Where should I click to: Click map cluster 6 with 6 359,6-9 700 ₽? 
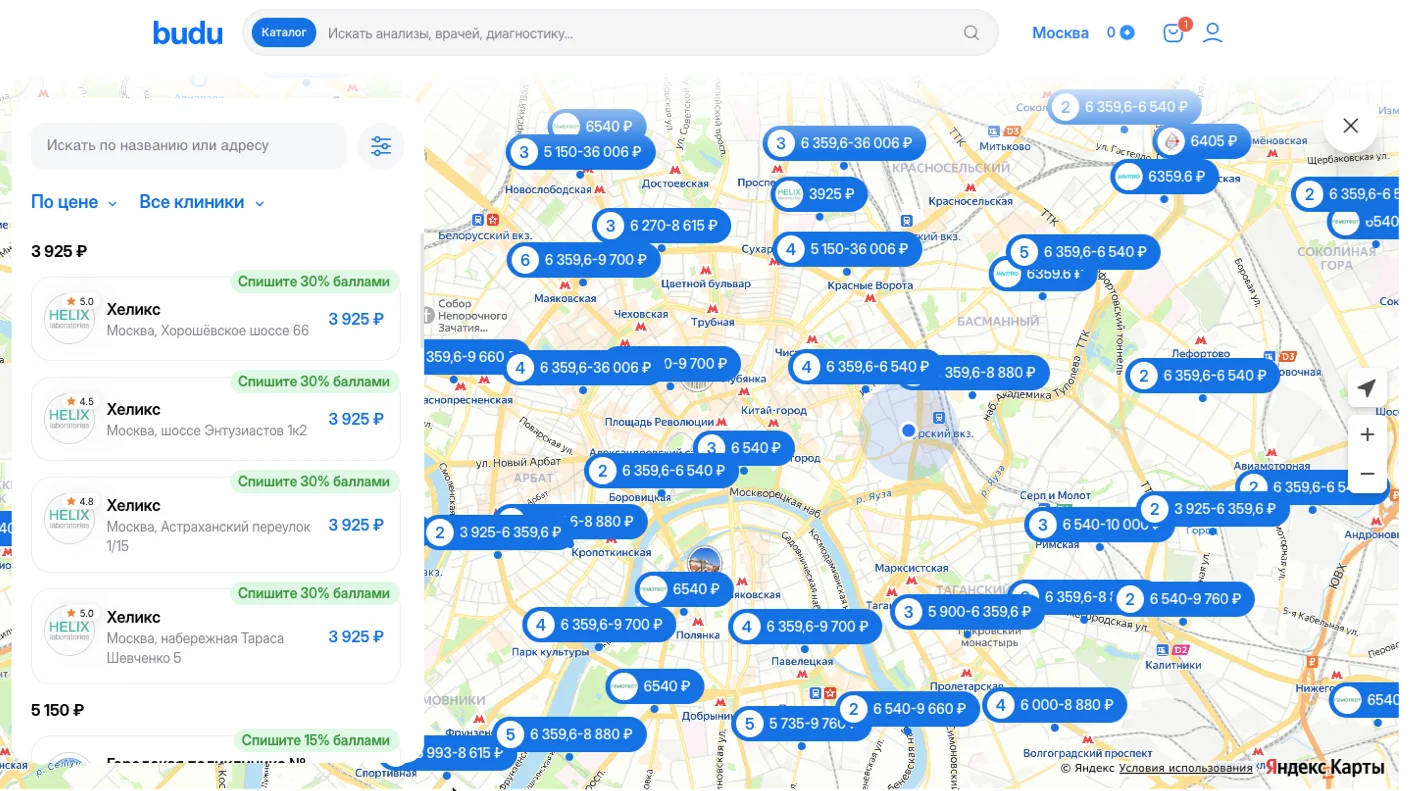coord(583,260)
